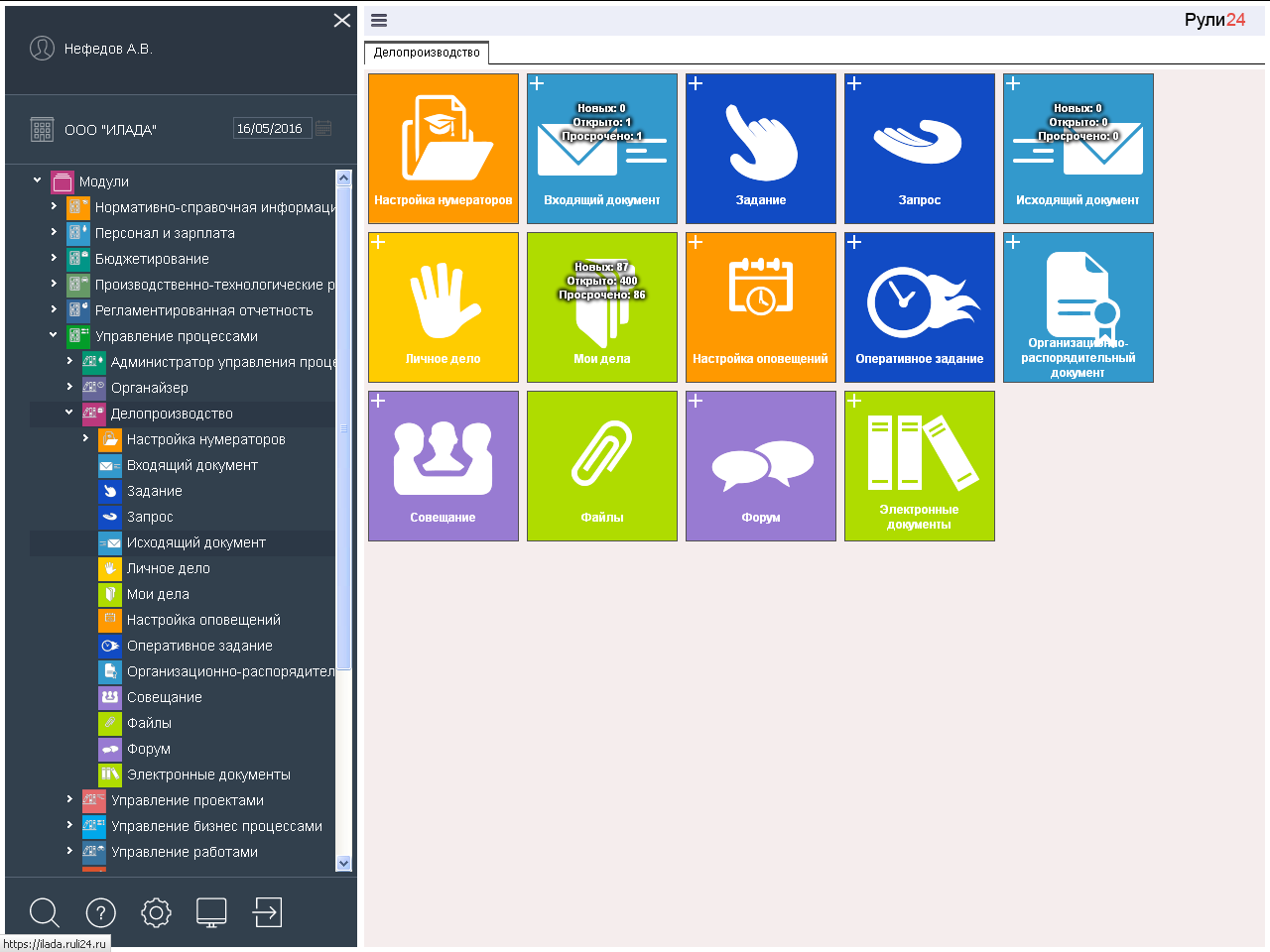Screen dimensions: 1270x952
Task: Select Исходящий документ in tree
Action: click(196, 542)
